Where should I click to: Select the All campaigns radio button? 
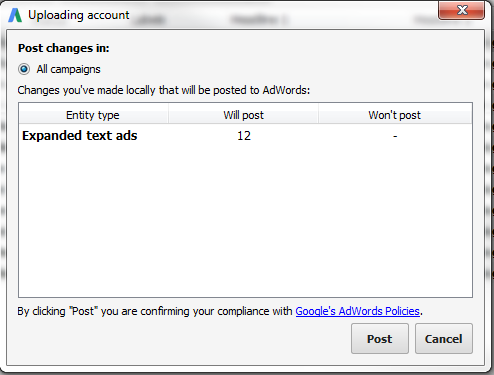[x=24, y=69]
